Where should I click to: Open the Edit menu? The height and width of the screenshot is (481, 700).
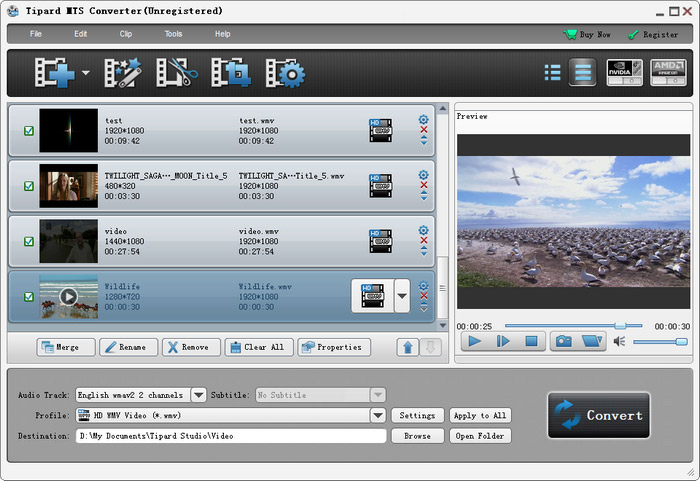tap(80, 34)
